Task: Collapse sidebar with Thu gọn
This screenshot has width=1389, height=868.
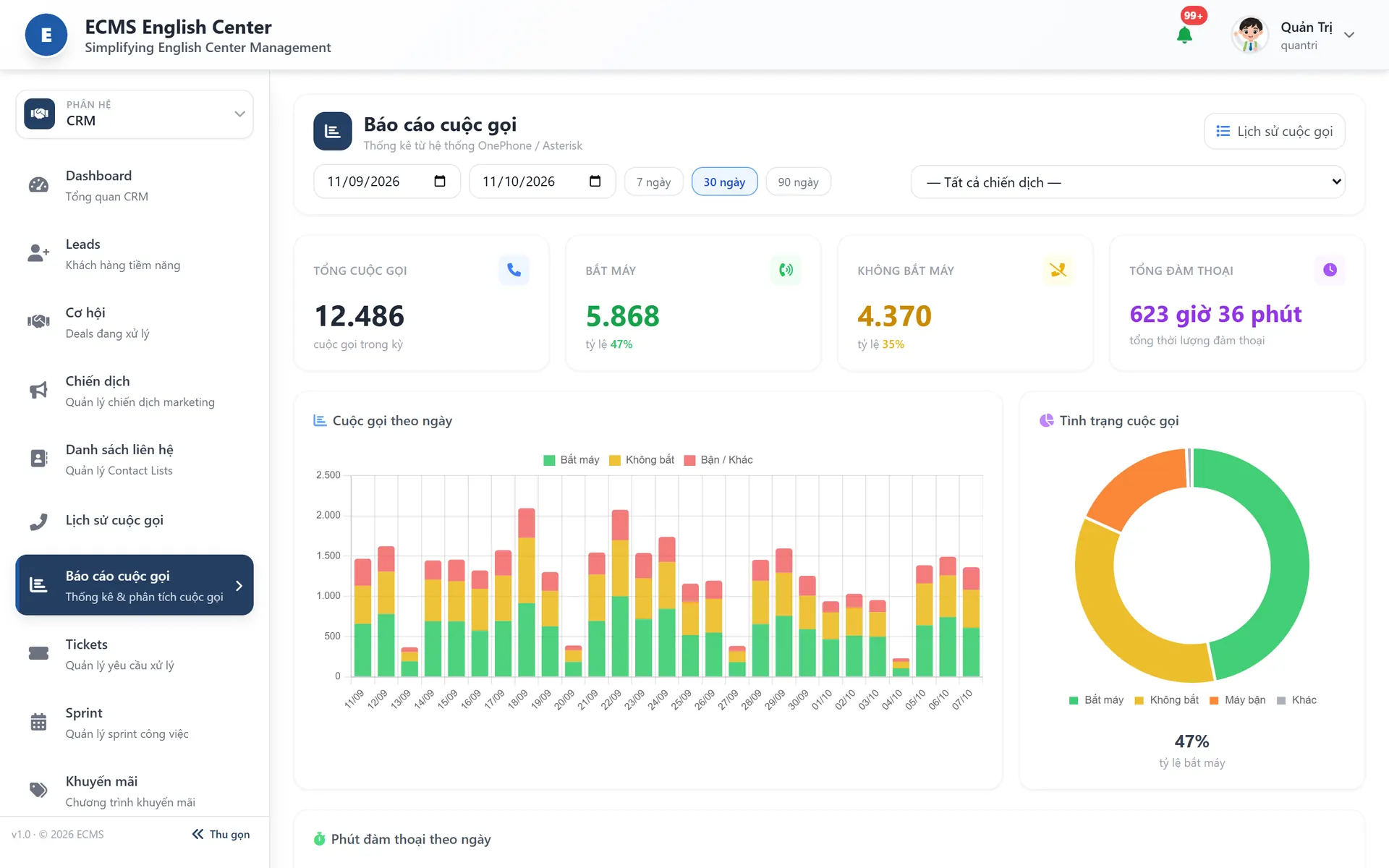Action: pos(221,834)
